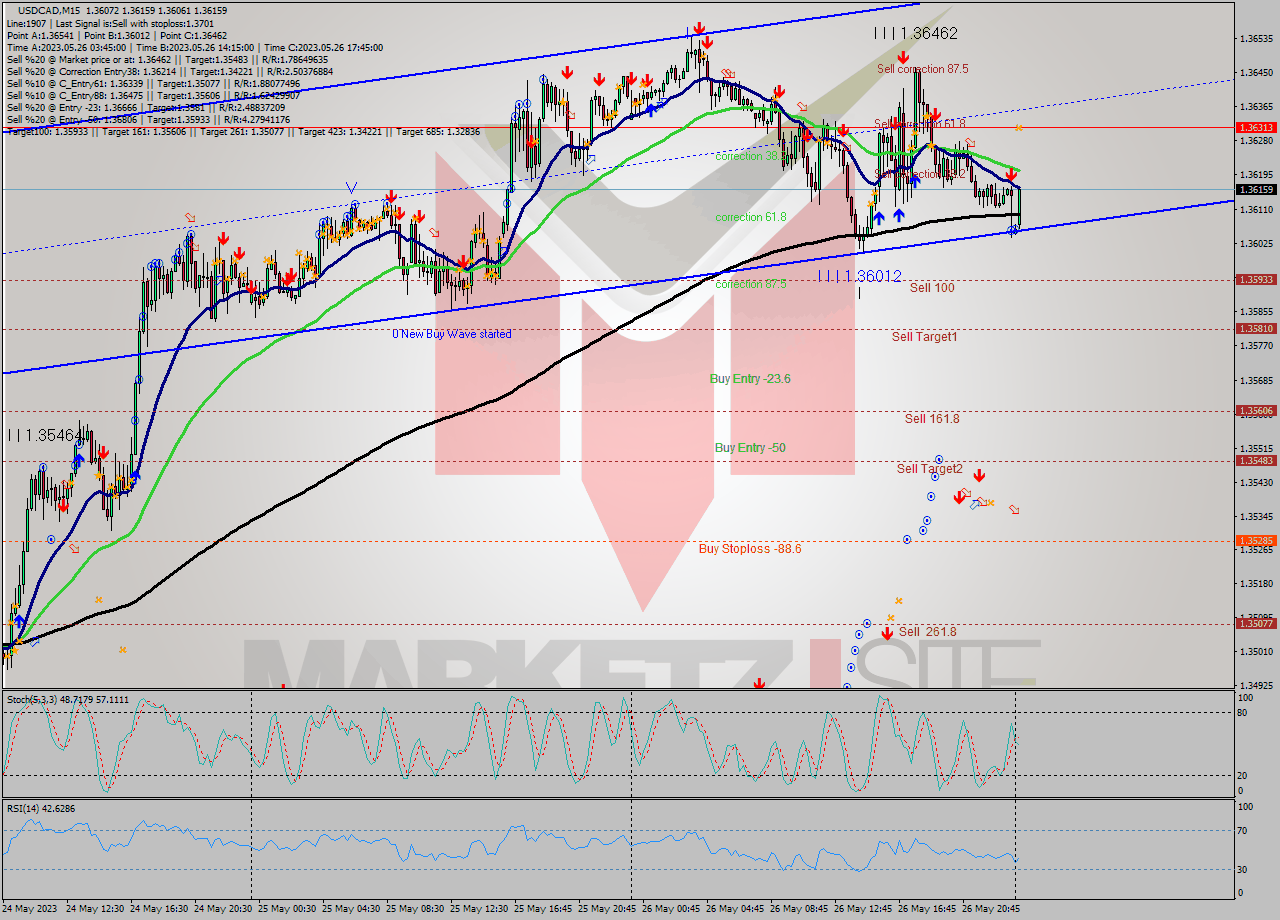This screenshot has width=1280, height=920.
Task: Click the red 1.35933 price tag
Action: pos(1256,280)
